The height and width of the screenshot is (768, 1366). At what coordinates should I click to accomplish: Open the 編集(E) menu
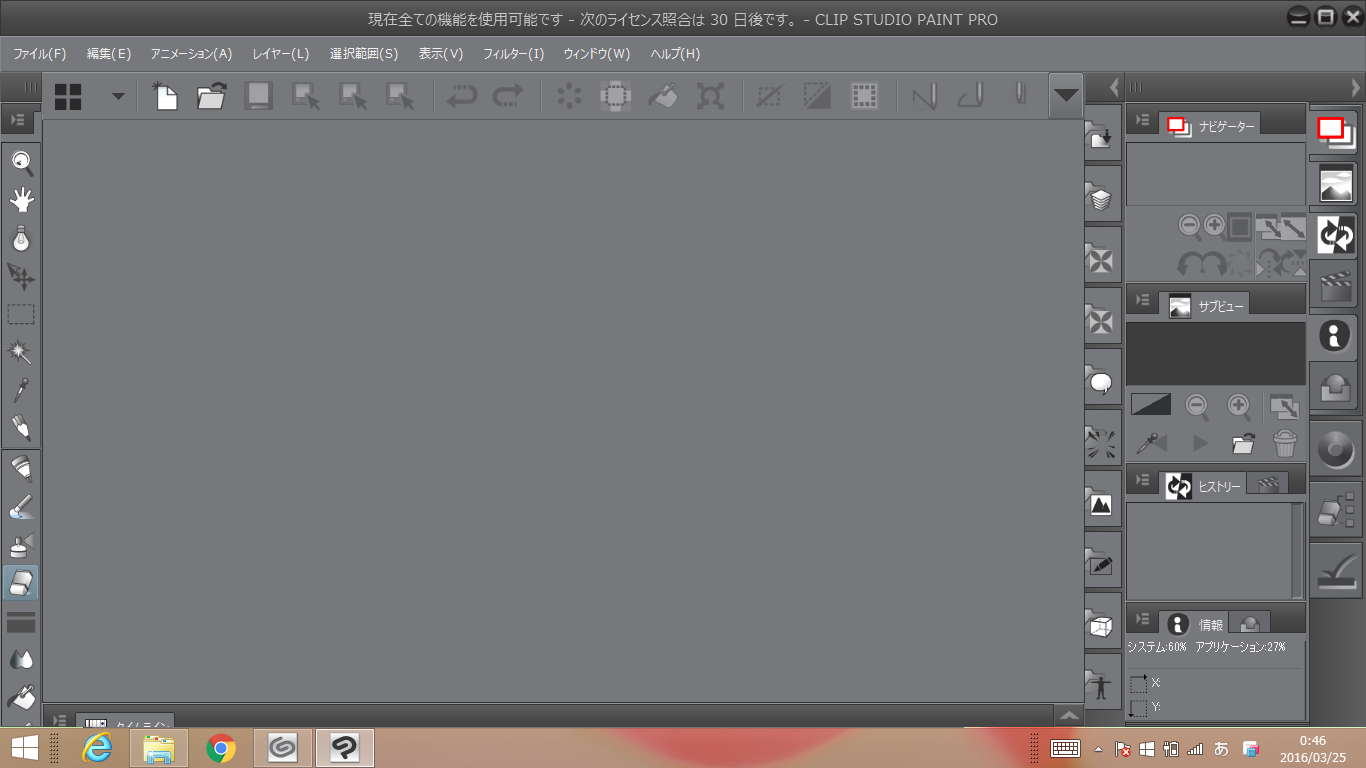[x=109, y=54]
